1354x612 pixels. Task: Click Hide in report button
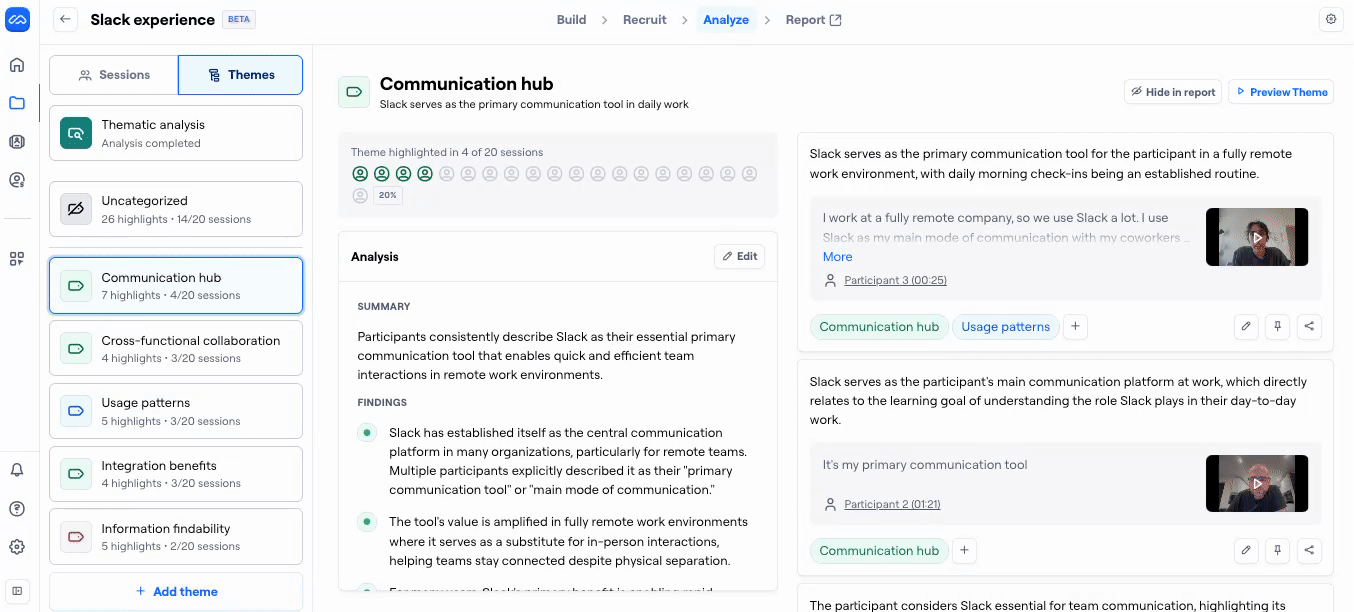(1173, 92)
